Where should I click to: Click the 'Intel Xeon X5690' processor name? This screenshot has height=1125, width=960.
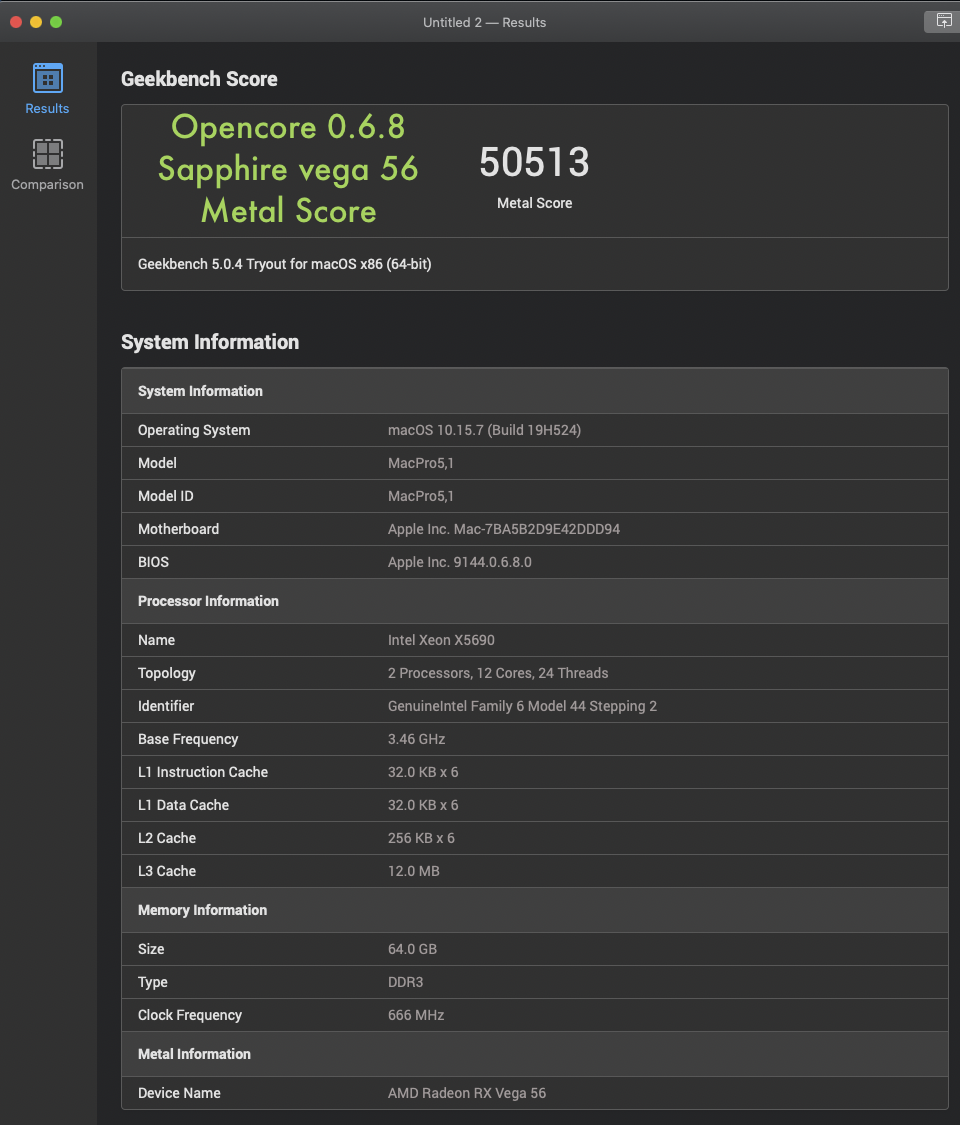pos(441,640)
